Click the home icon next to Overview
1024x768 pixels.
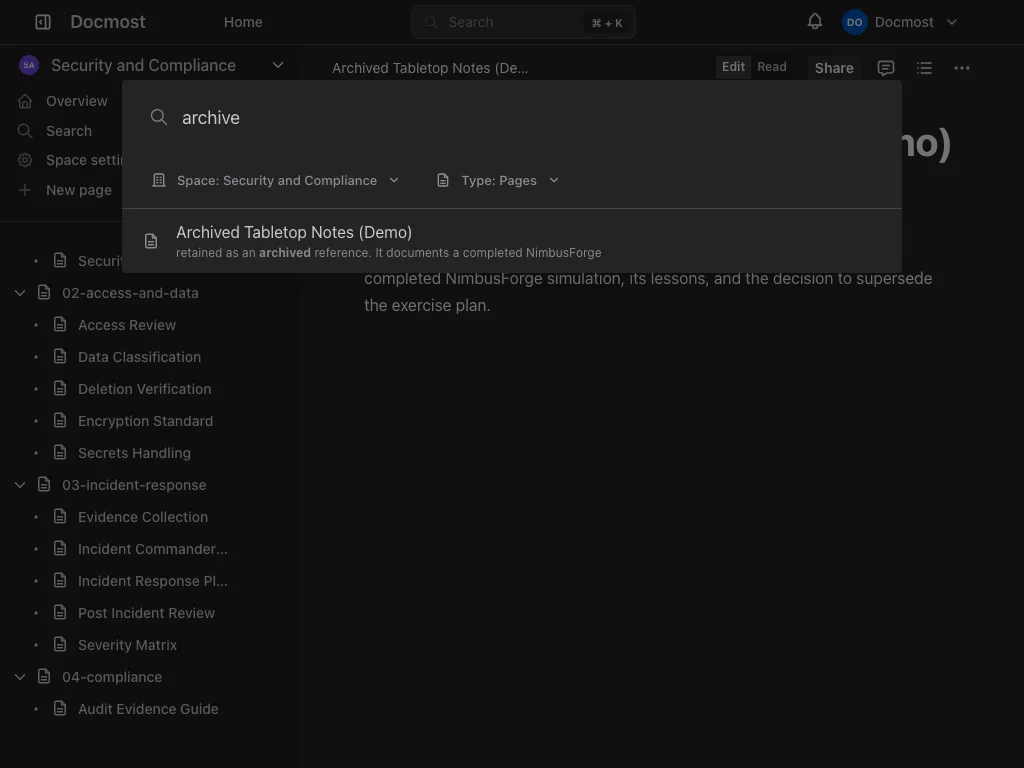(x=25, y=101)
